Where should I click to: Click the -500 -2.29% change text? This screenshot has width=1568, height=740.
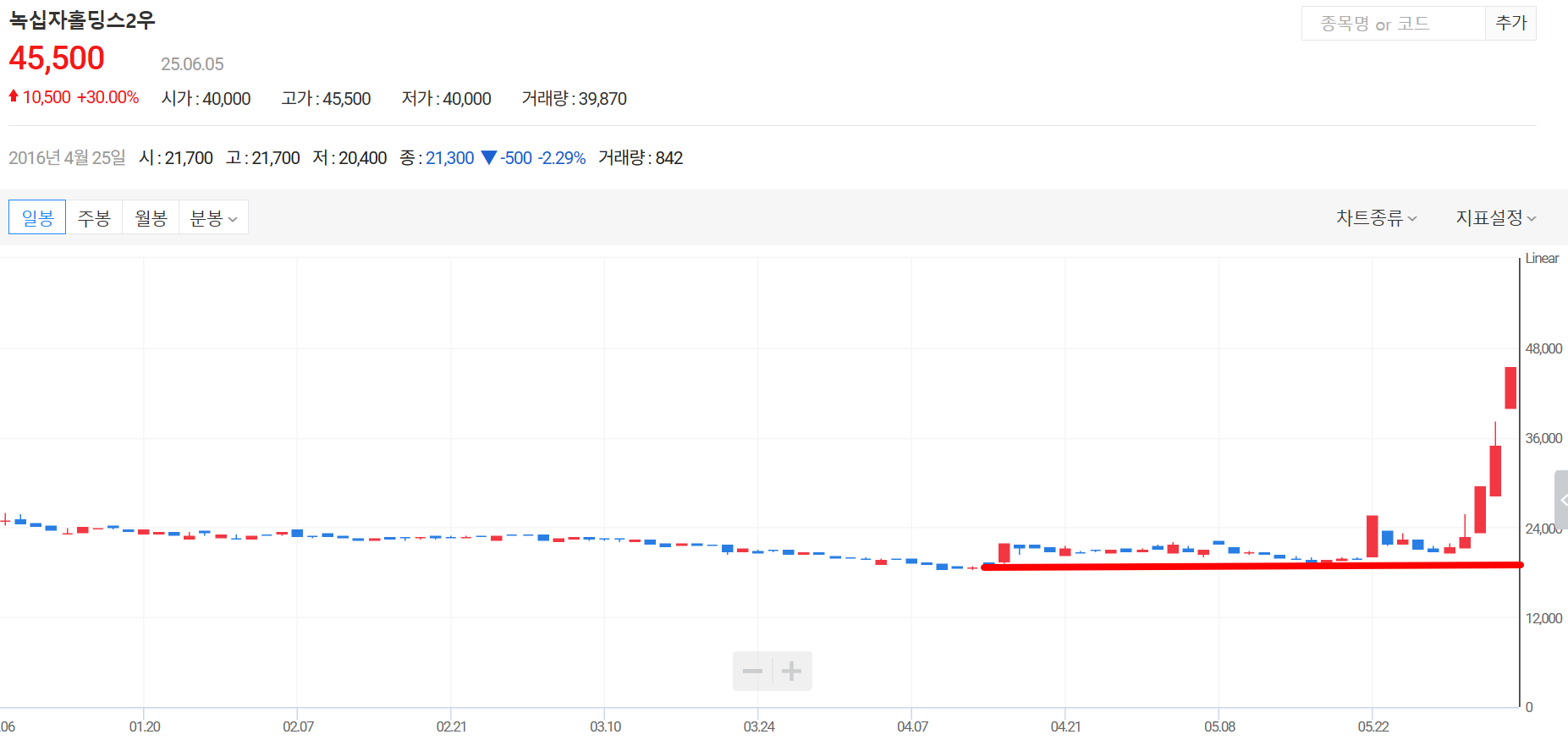pos(542,158)
